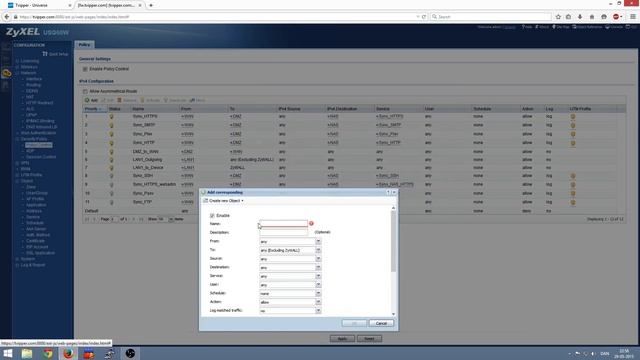Toggle Enable Policy Control checkbox

click(x=85, y=69)
